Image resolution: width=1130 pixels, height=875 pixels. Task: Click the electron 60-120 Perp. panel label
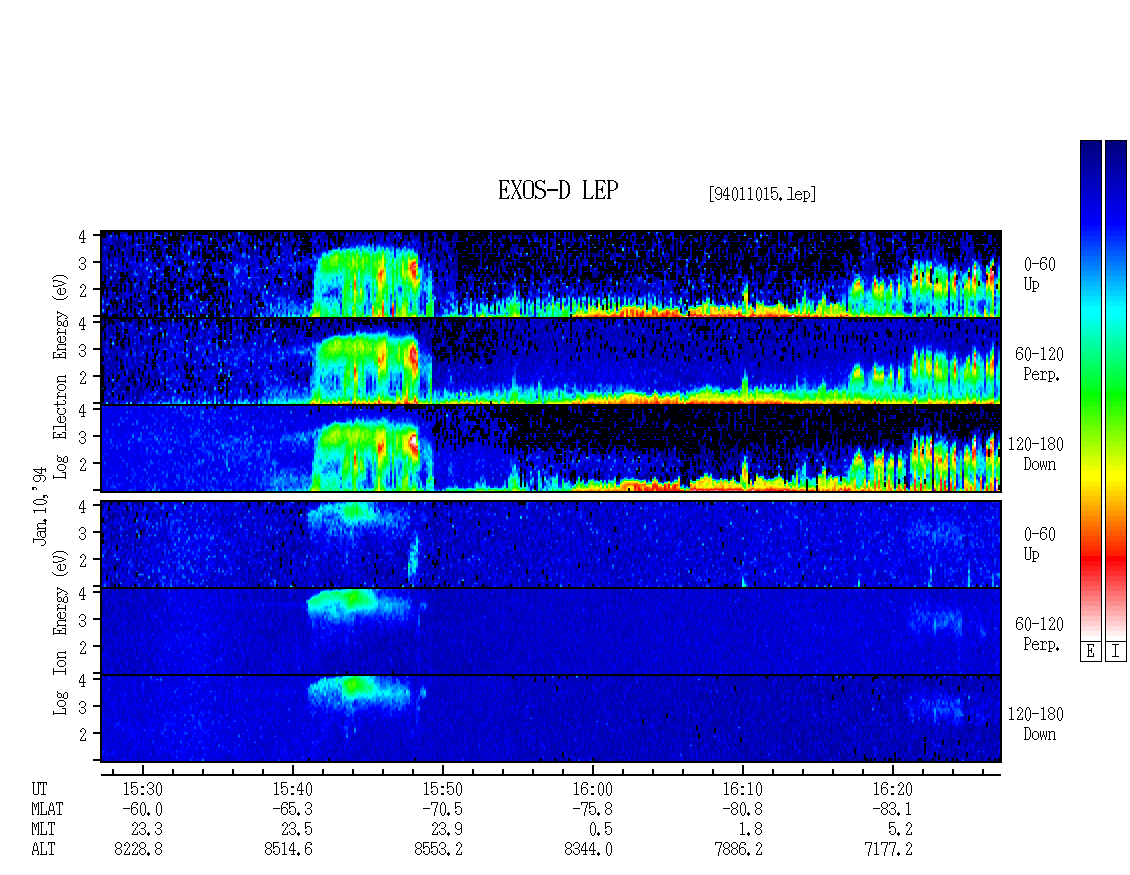point(1038,365)
